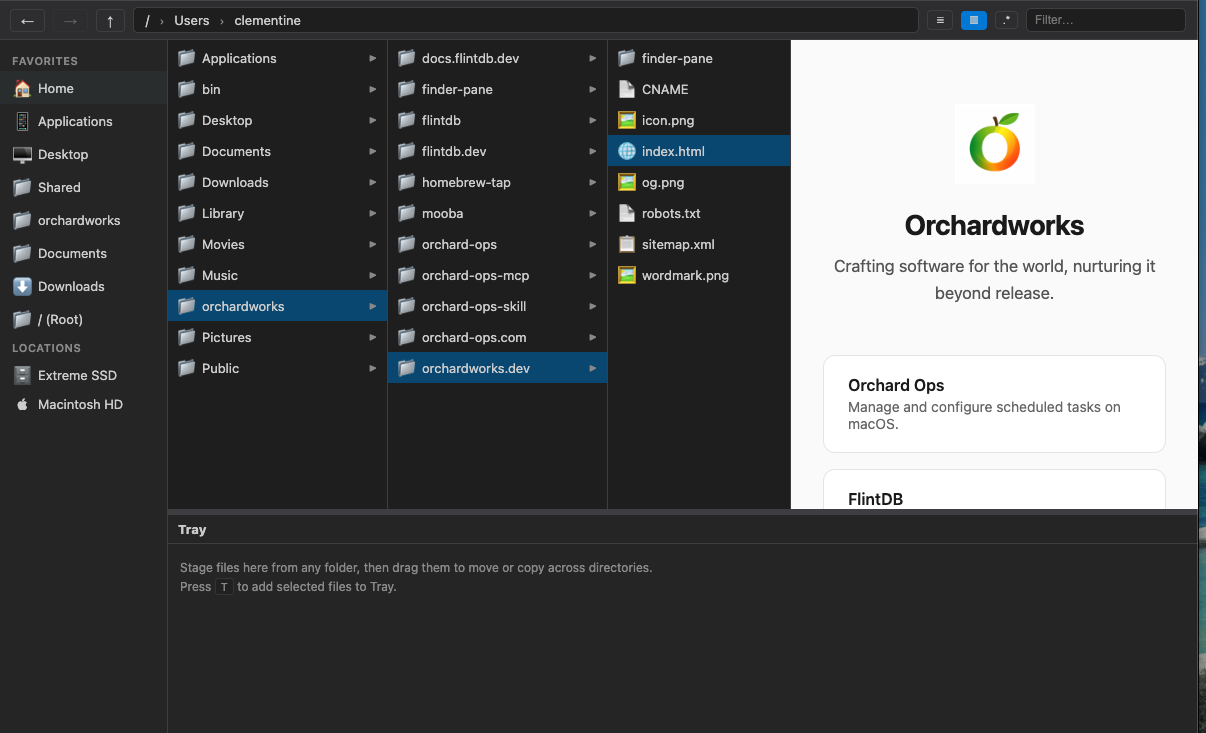The height and width of the screenshot is (733, 1206).
Task: Open the FlintDB card in preview
Action: (994, 490)
